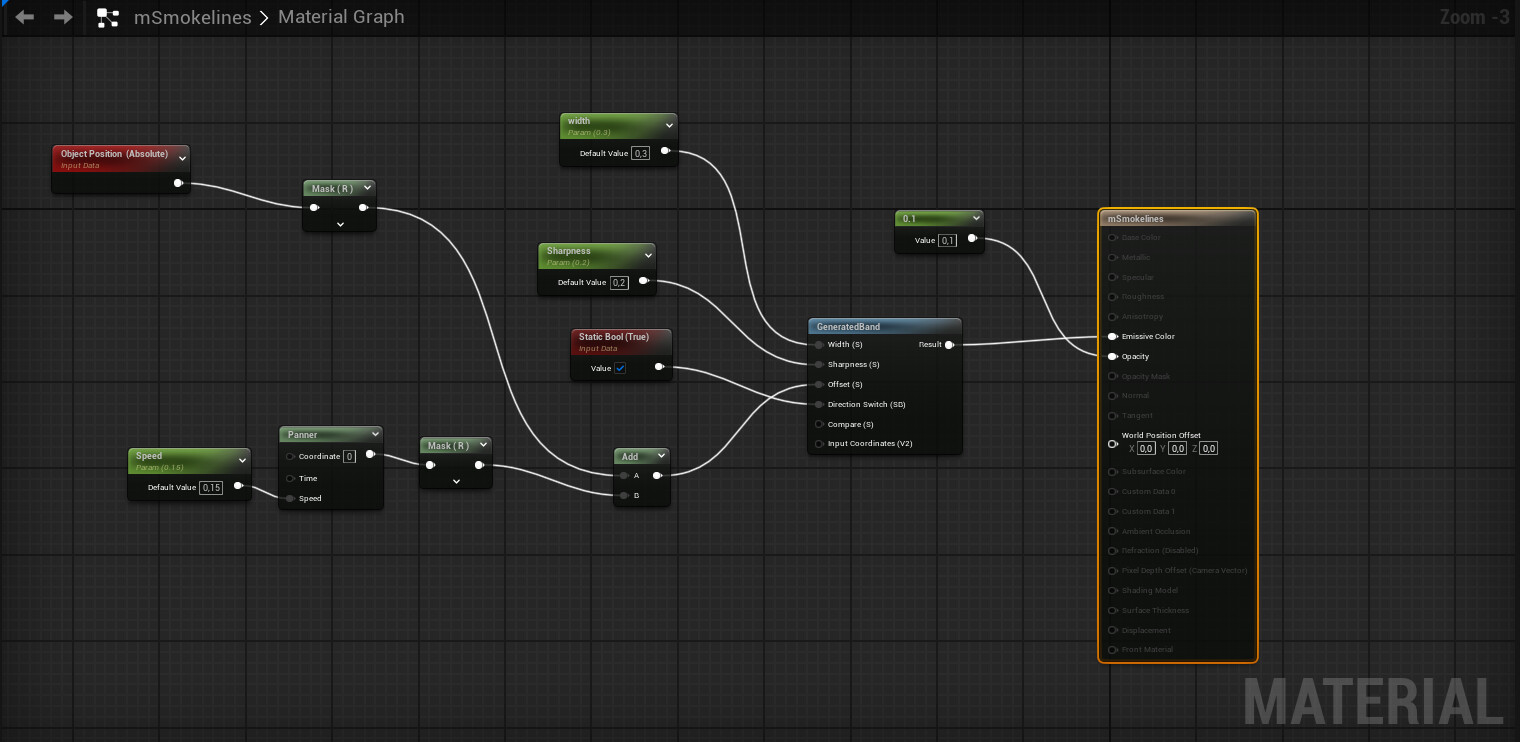Image resolution: width=1520 pixels, height=742 pixels.
Task: Click the graph hierarchy icon beside mSmokelines
Action: (108, 17)
